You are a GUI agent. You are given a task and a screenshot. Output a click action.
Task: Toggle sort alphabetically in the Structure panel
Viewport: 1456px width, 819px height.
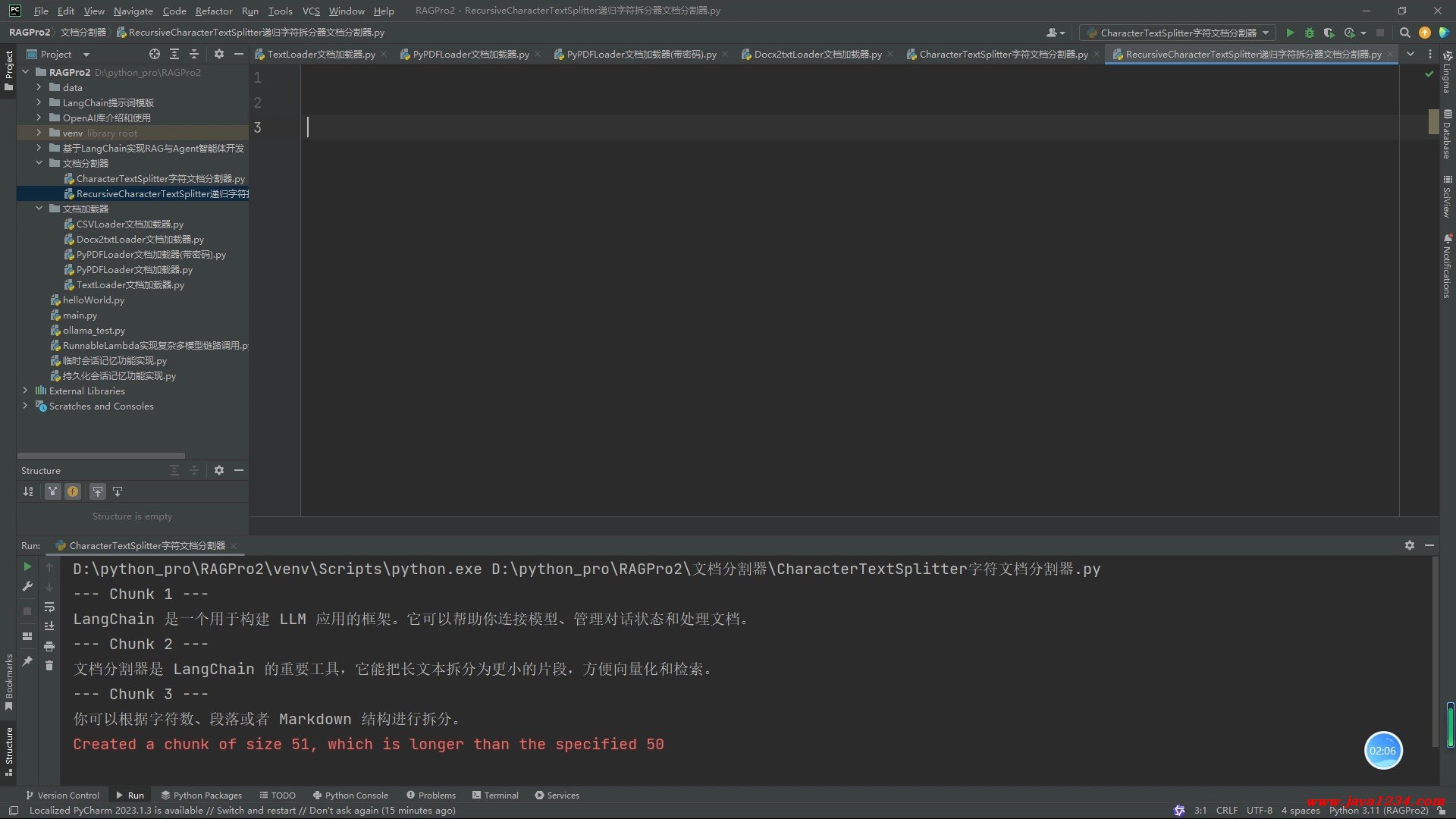28,491
